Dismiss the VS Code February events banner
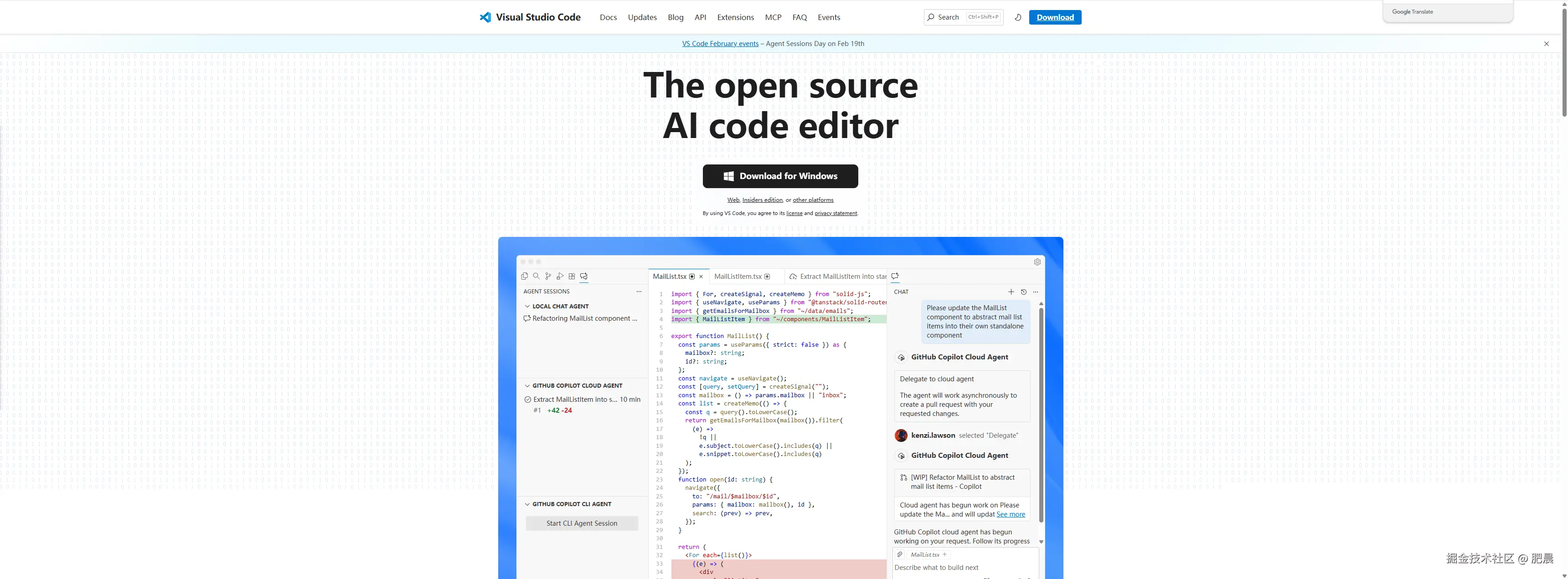1568x579 pixels. (x=1546, y=43)
